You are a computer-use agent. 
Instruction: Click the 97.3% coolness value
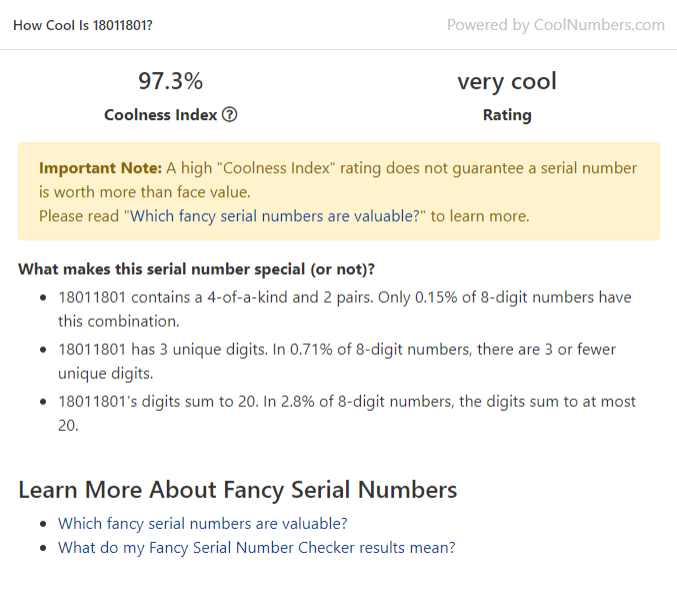coord(171,81)
